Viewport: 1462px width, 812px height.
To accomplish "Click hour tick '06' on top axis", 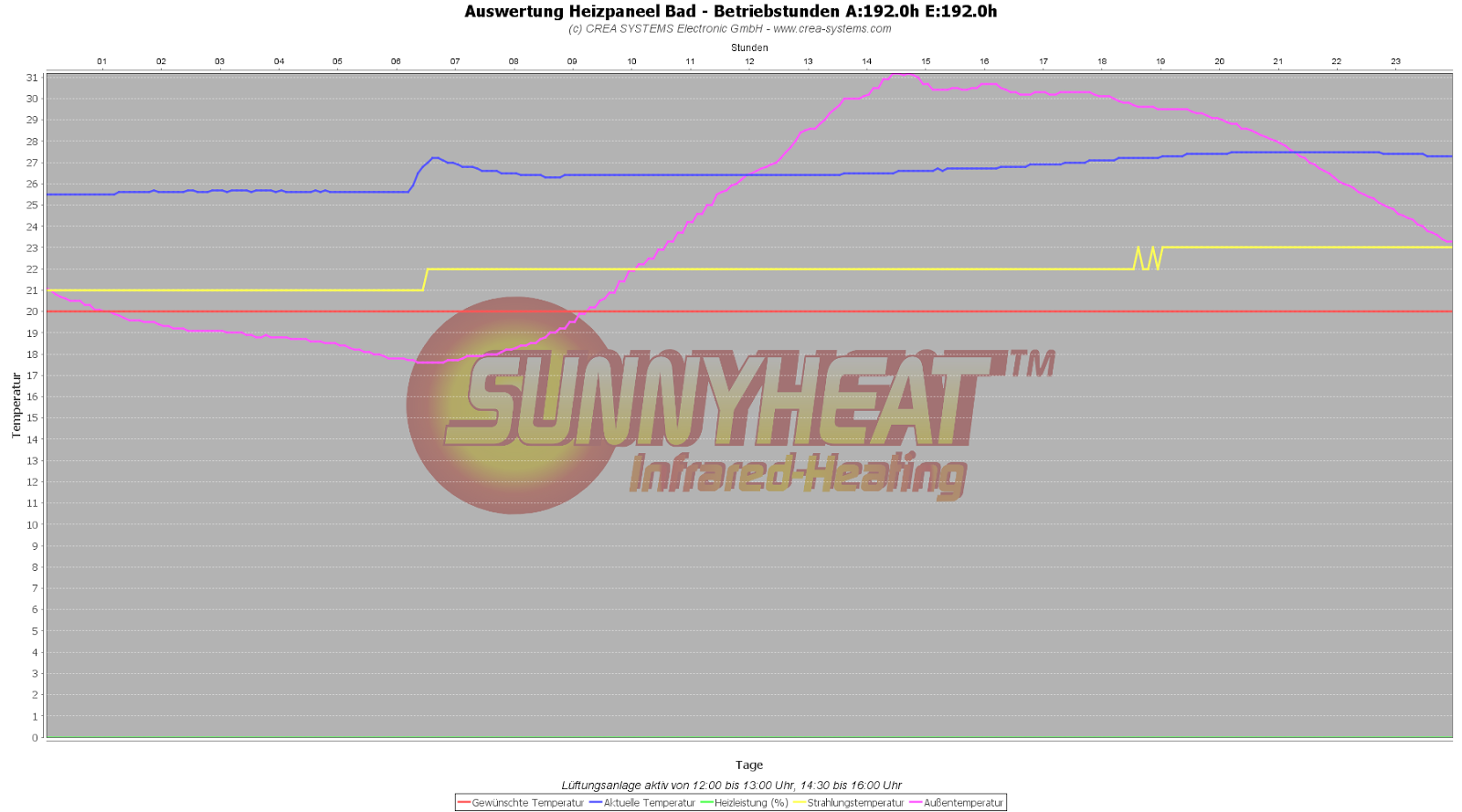I will click(396, 61).
